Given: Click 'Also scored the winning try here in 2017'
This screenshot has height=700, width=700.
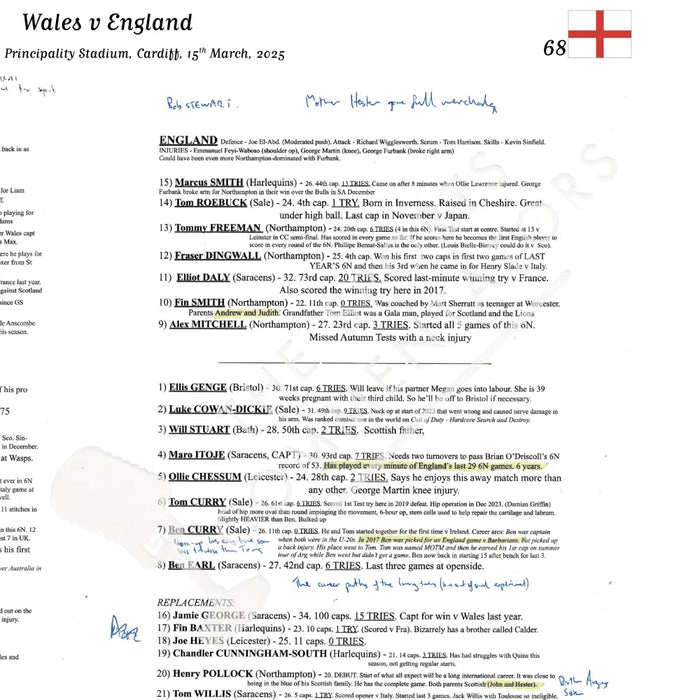Looking at the screenshot, I should (362, 290).
